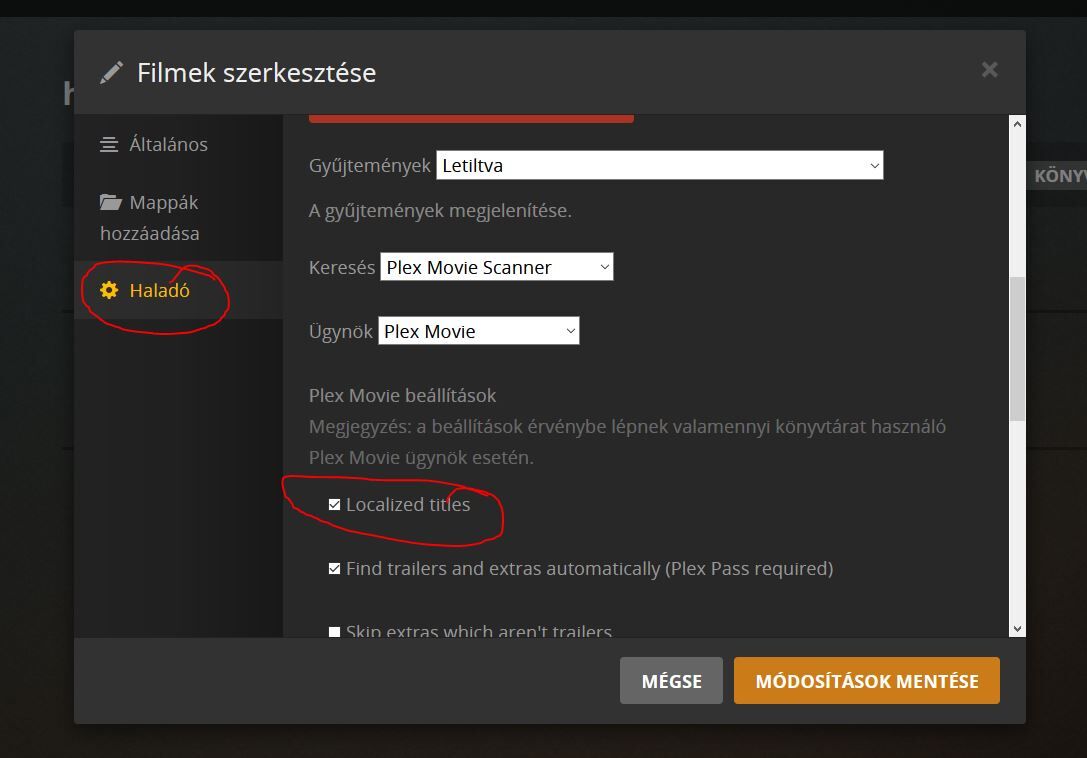Open the Gyűjtemények dropdown showing Letiltva
The height and width of the screenshot is (758, 1087).
pyautogui.click(x=659, y=165)
